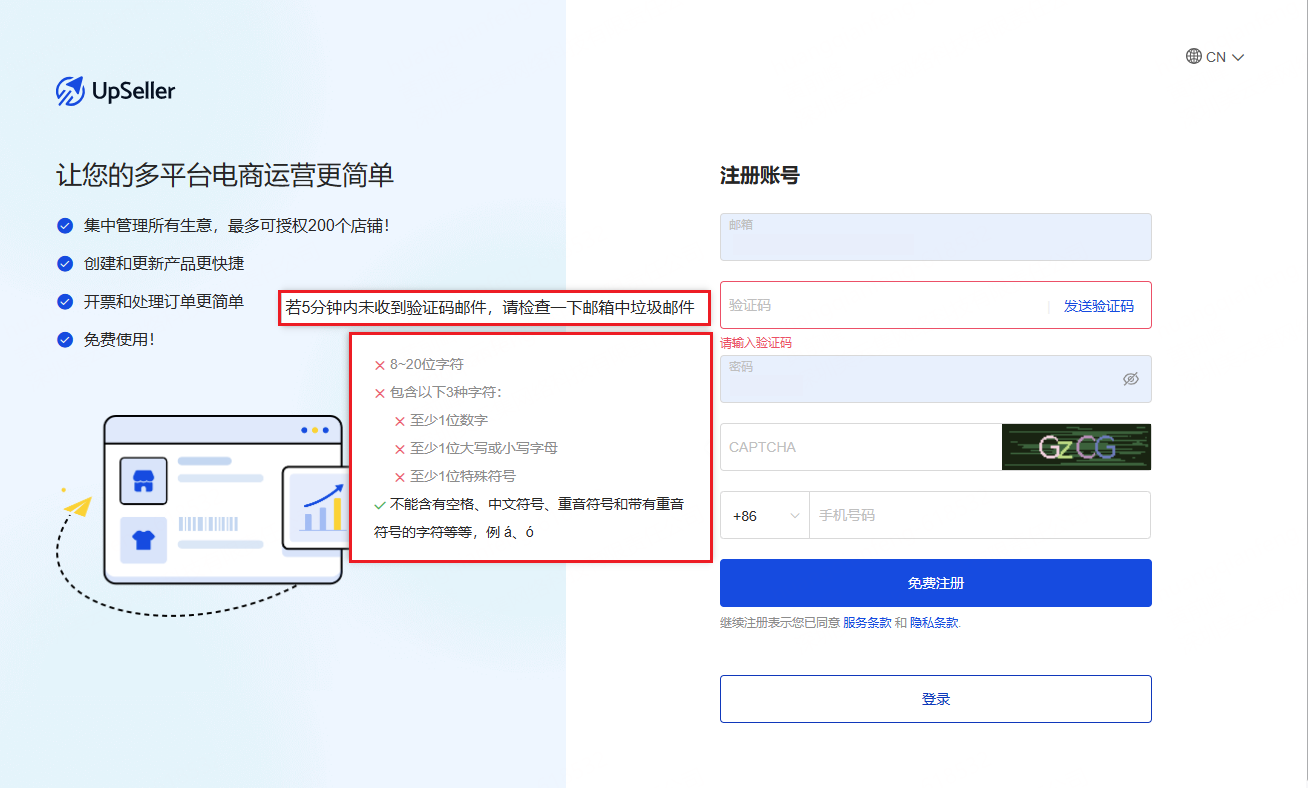The image size is (1308, 788).
Task: Click the t-shirt product icon in illustration
Action: point(144,540)
